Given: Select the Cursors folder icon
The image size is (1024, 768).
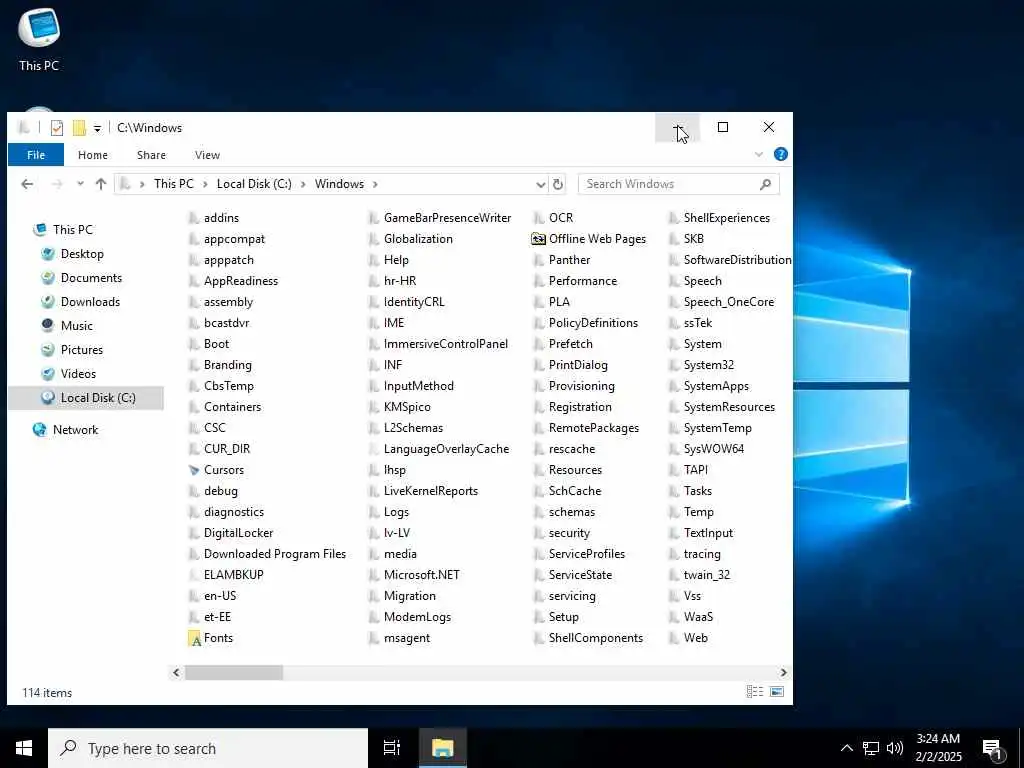Looking at the screenshot, I should (194, 470).
